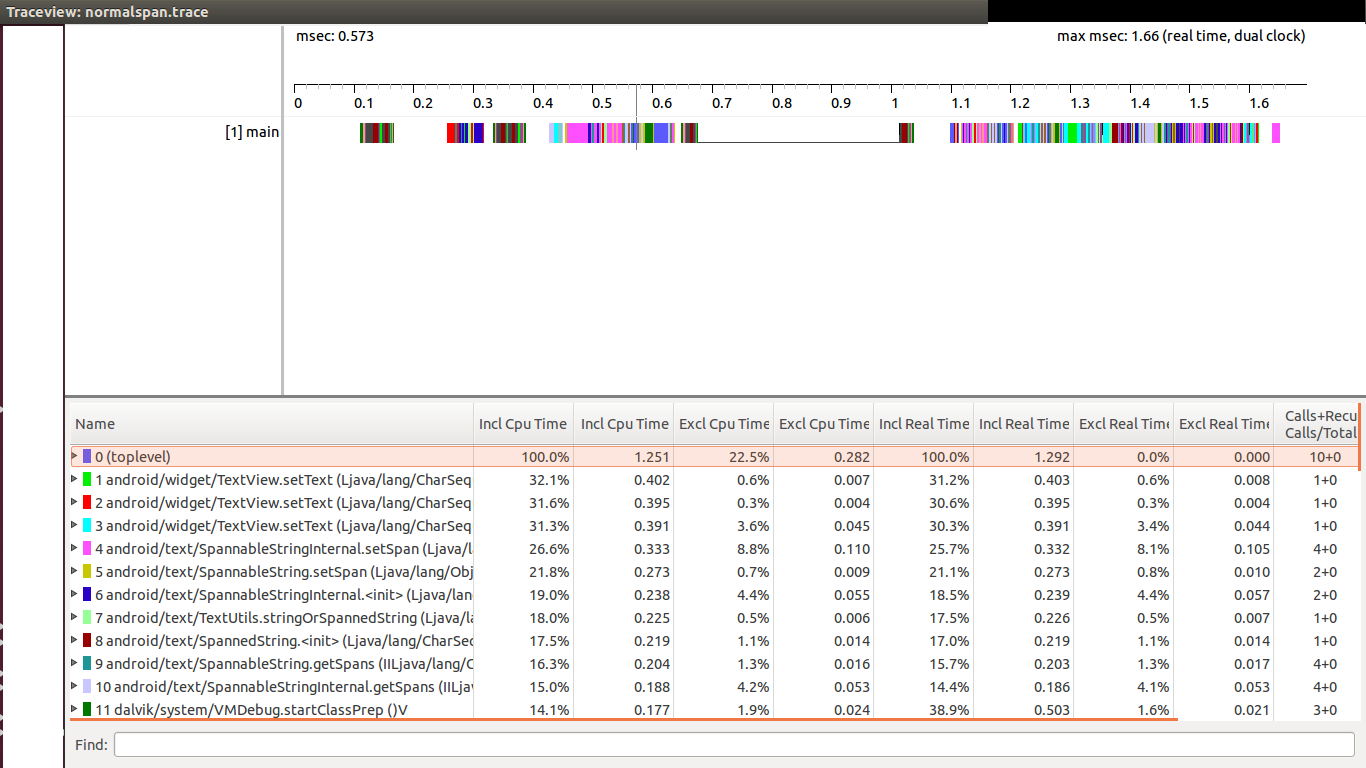Click the dark red swatch of row 8
Screen dimensions: 1366x768
click(87, 641)
